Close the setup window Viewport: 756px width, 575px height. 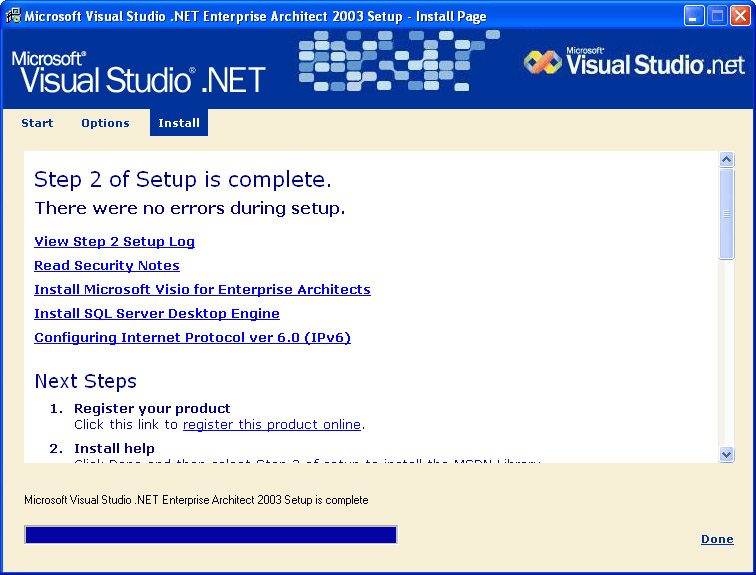click(x=740, y=16)
